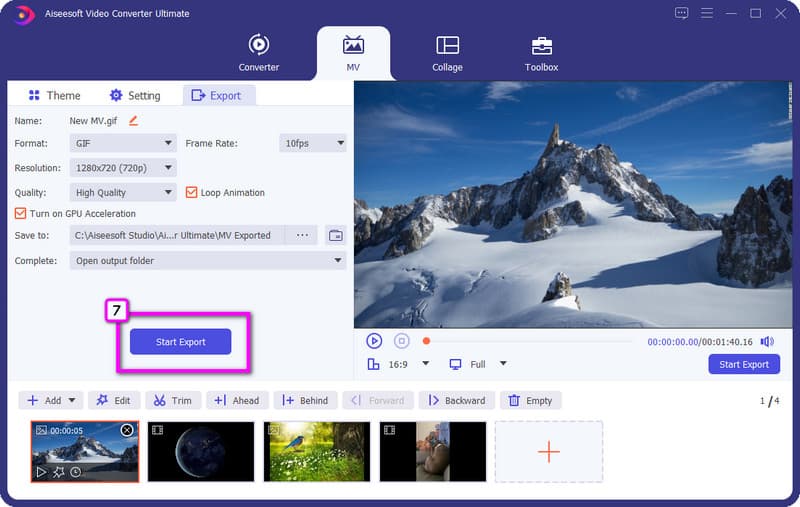Open the feedback chat icon in title bar

coord(681,13)
